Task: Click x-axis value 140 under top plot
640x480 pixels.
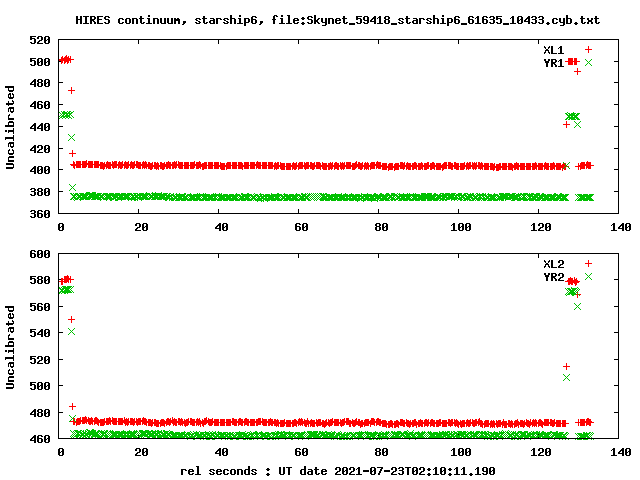Action: point(621,227)
